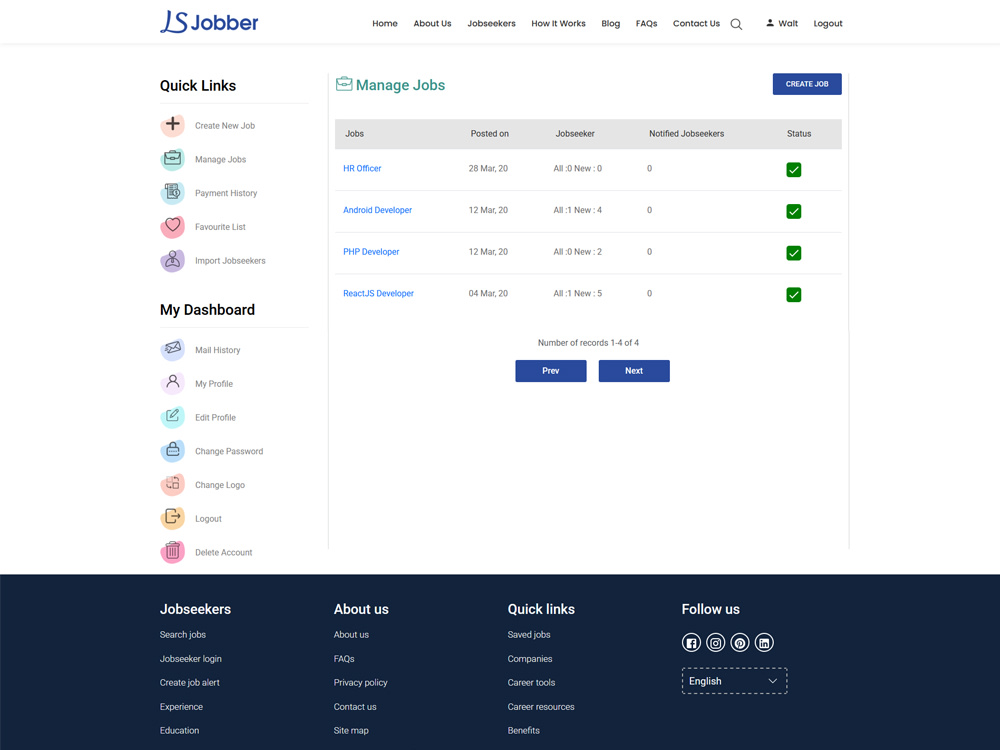Open Contact Us in top navigation

click(x=696, y=24)
